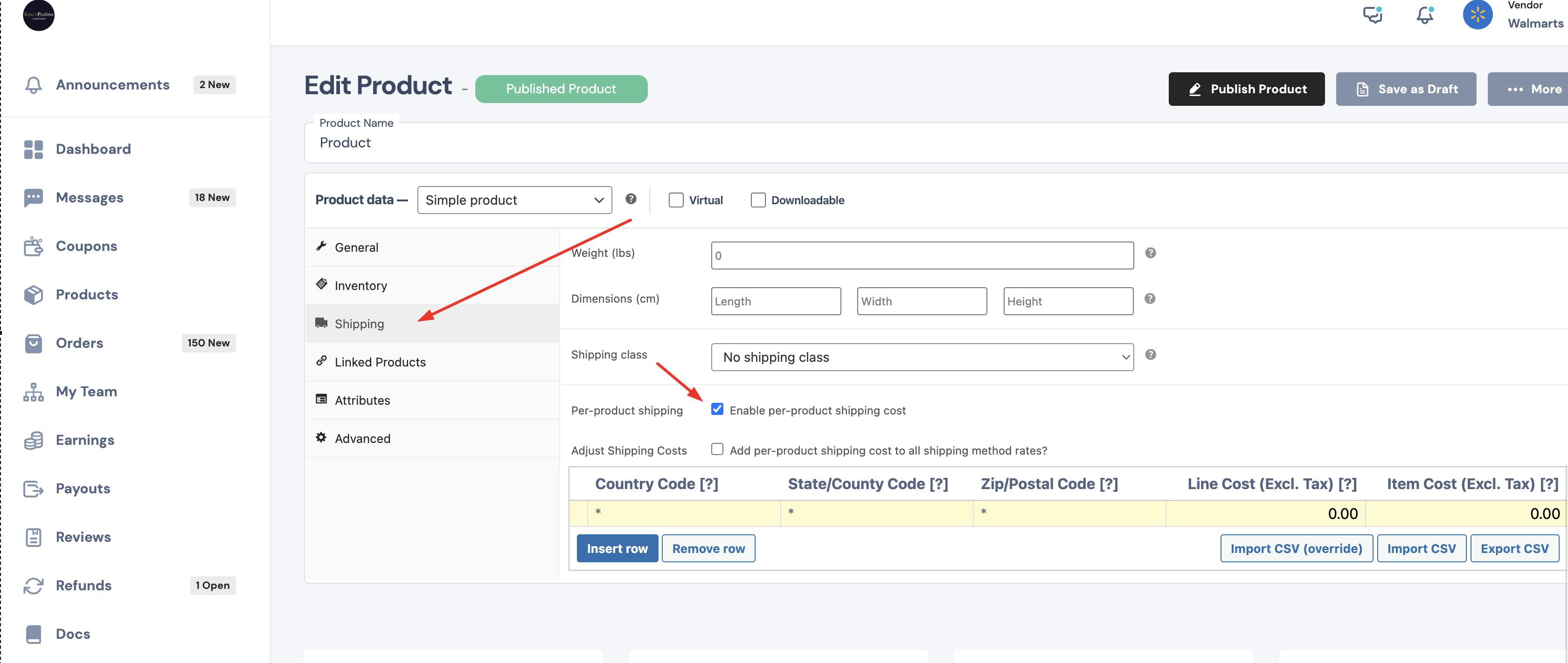Open the No shipping class dropdown
This screenshot has width=1568, height=663.
[x=922, y=357]
